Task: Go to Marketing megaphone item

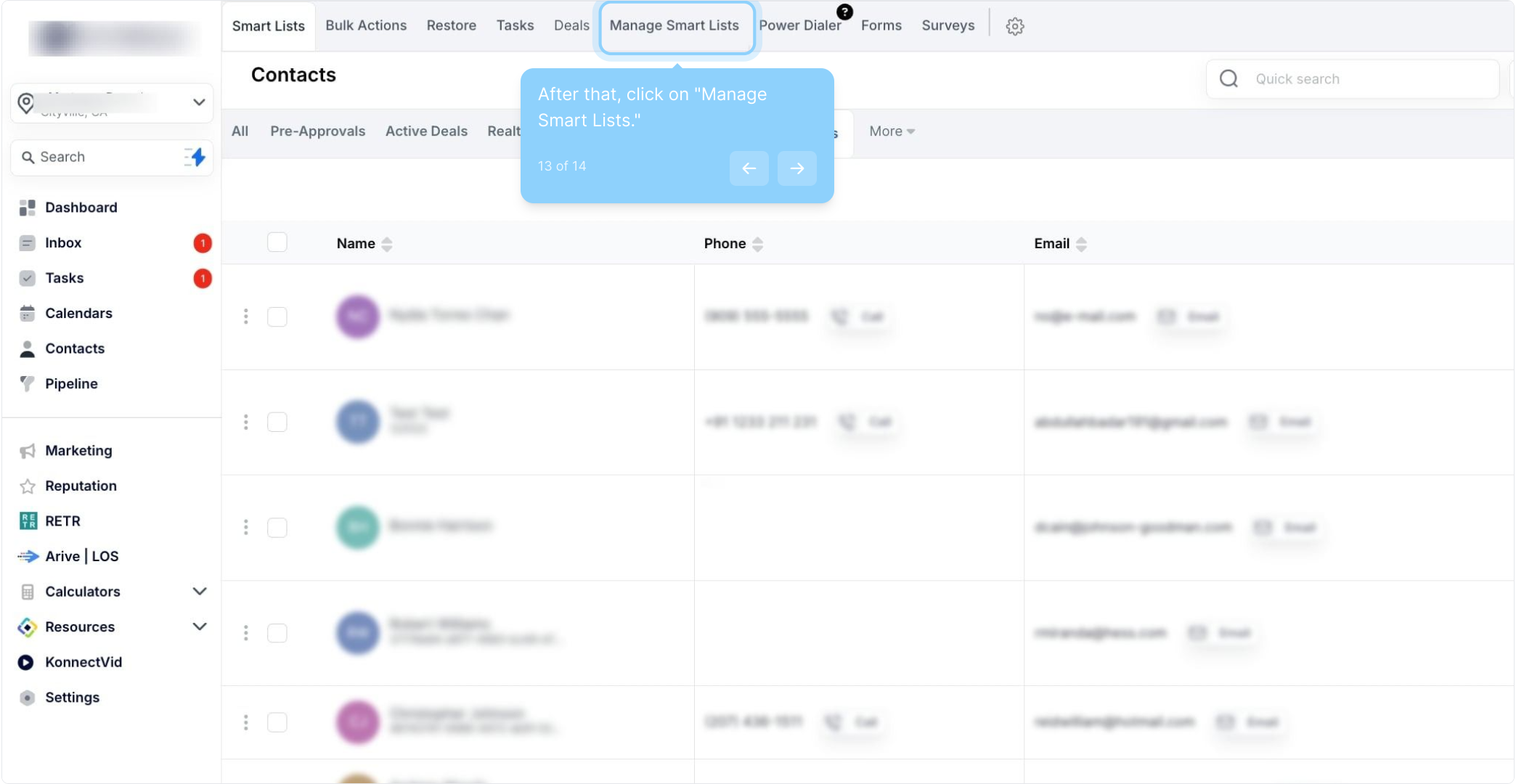Action: coord(78,451)
